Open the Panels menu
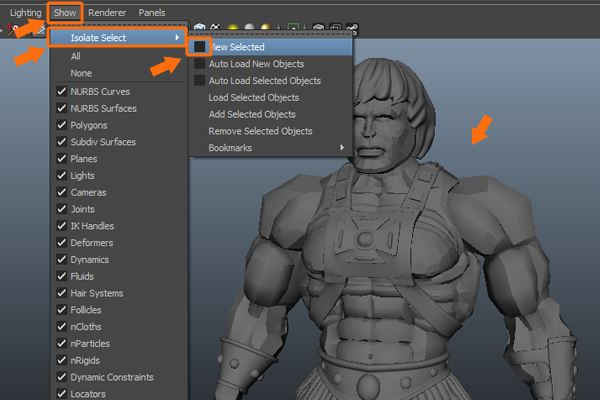 coord(152,12)
